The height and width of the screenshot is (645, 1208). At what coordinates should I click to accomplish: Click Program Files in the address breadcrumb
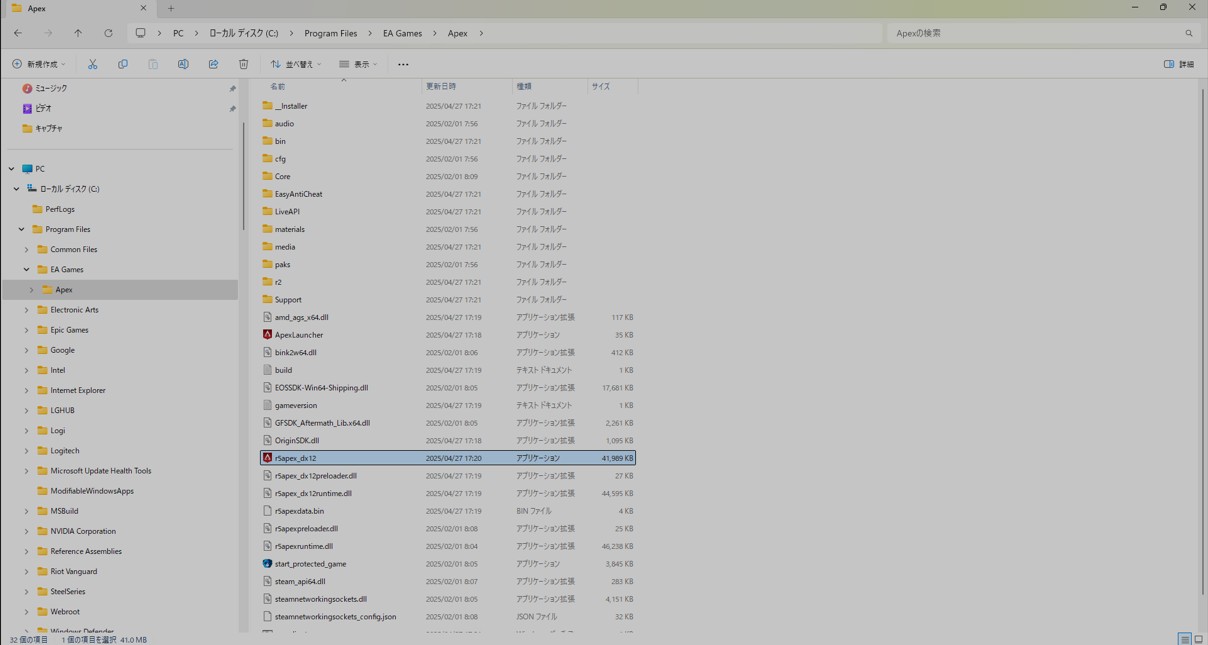pyautogui.click(x=330, y=33)
